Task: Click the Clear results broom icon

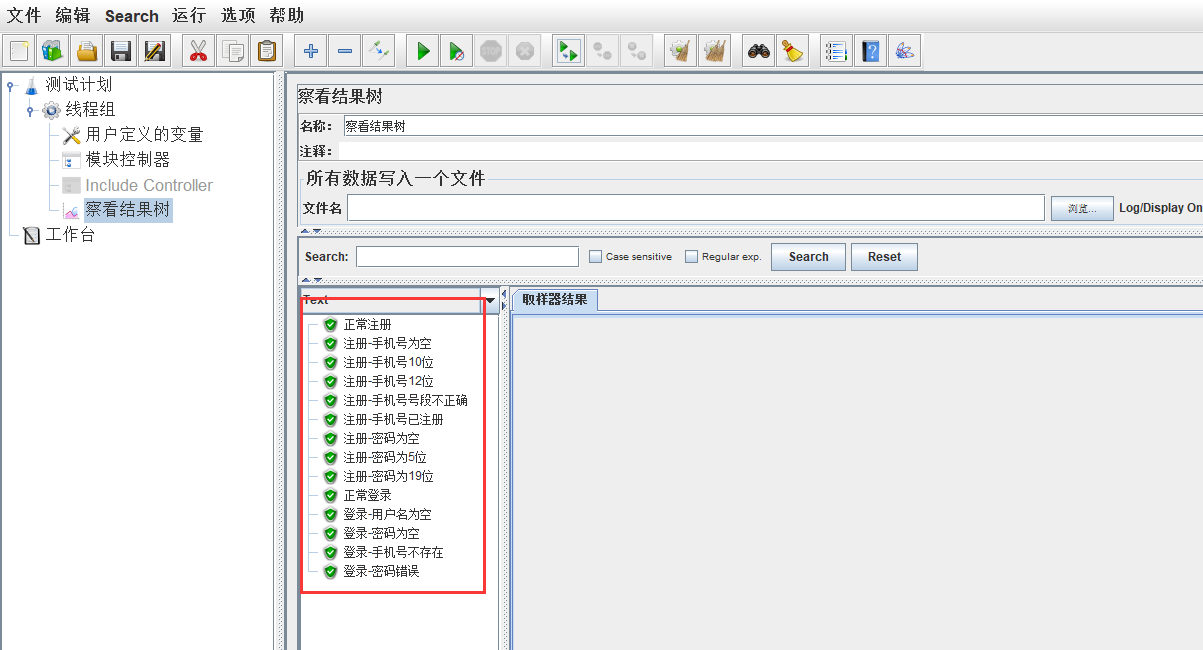Action: [x=793, y=50]
